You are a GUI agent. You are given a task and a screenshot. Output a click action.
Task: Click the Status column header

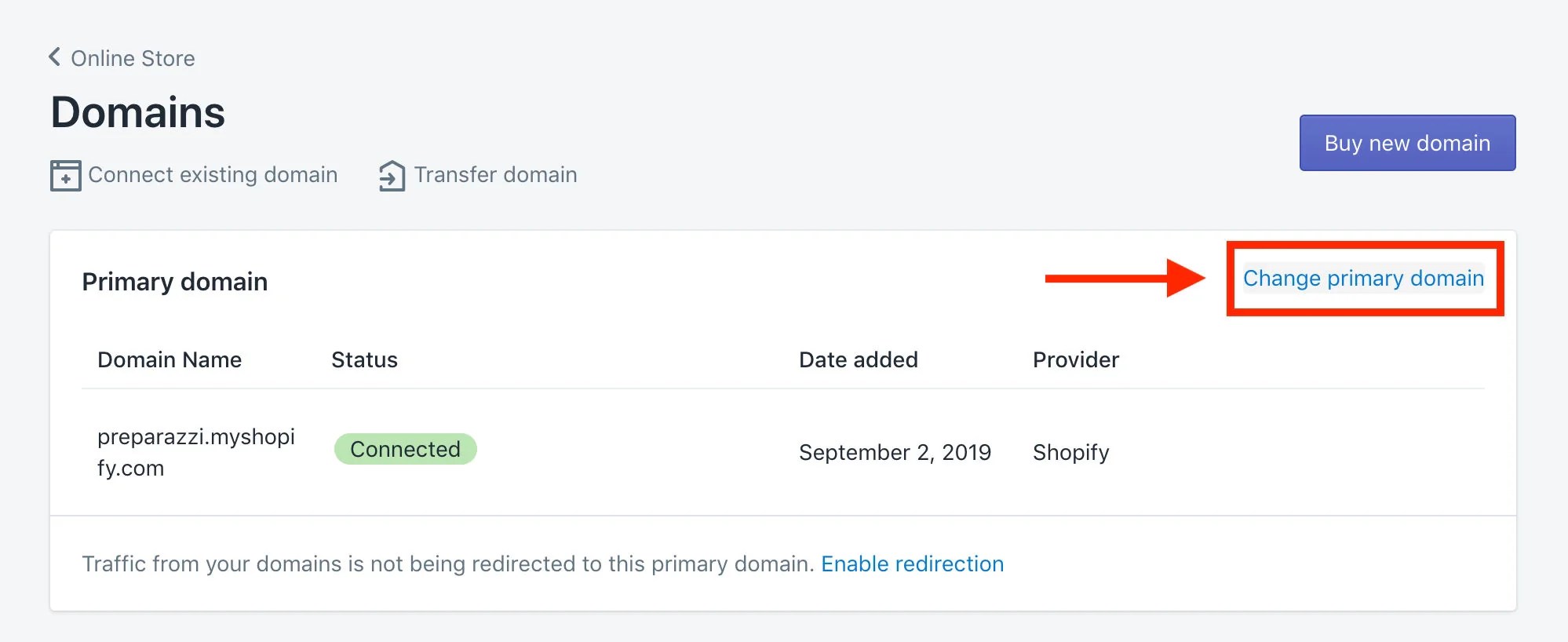tap(364, 359)
